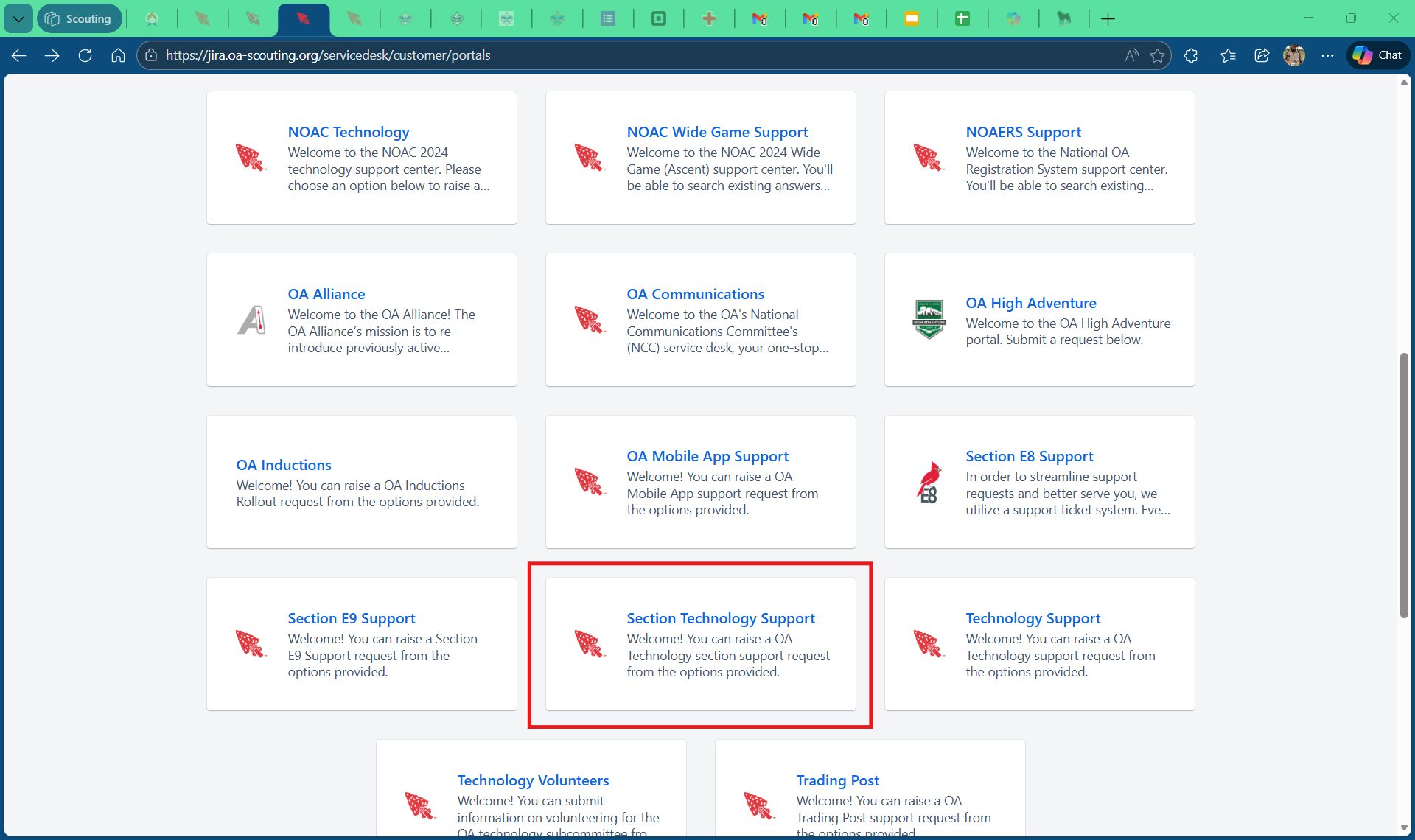Click the browser refresh icon

tap(85, 55)
